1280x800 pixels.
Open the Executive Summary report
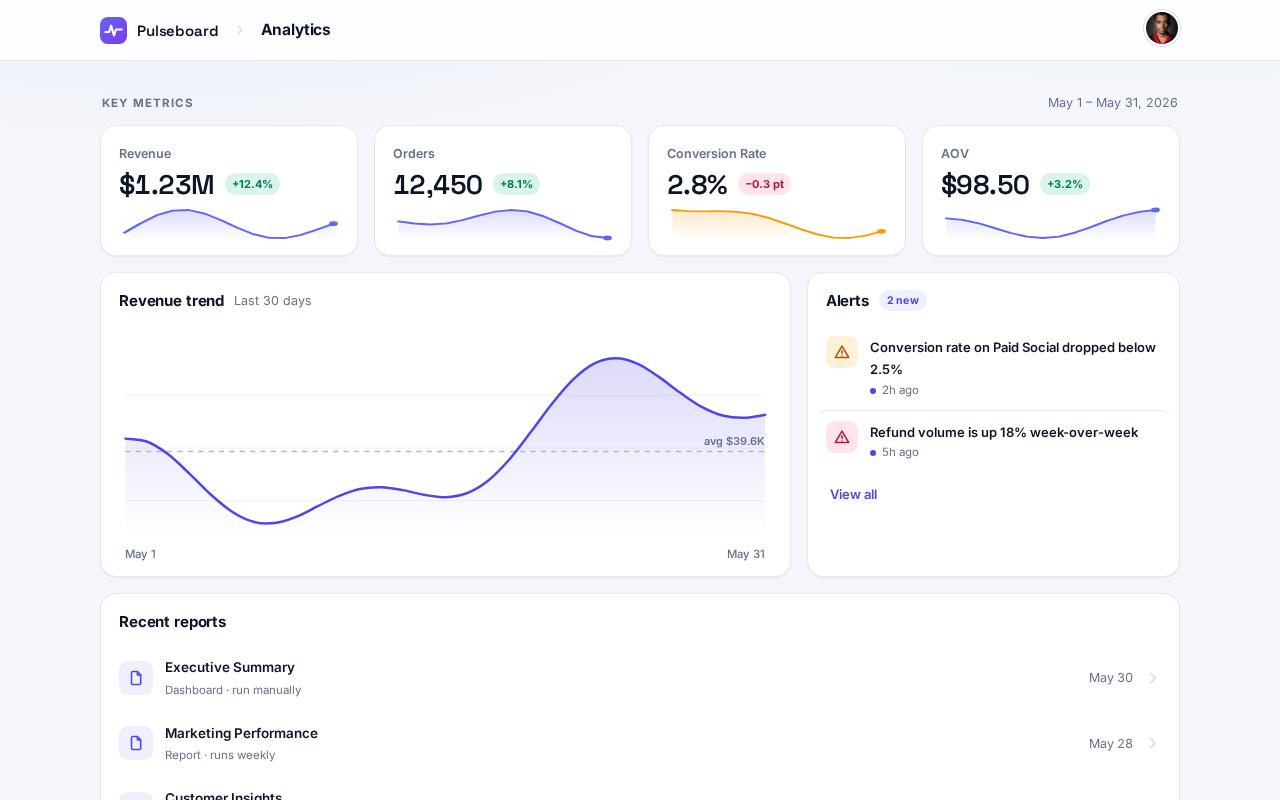(x=640, y=678)
